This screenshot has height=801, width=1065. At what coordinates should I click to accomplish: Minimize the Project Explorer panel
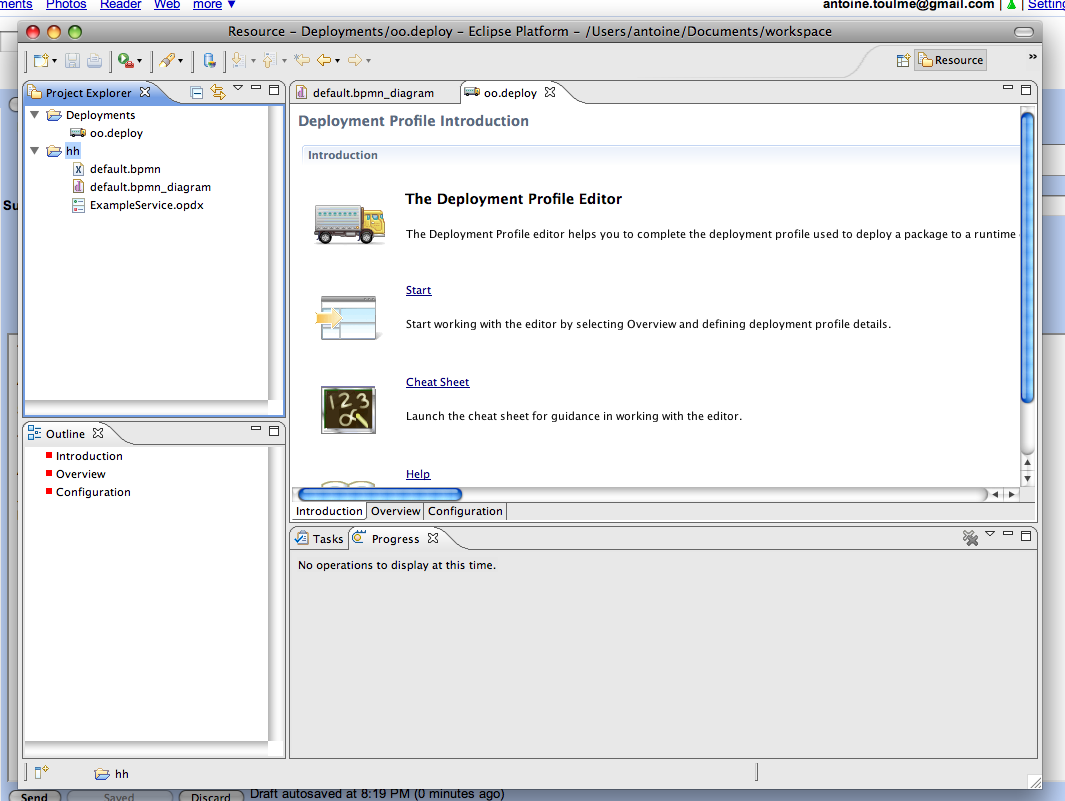click(x=256, y=88)
